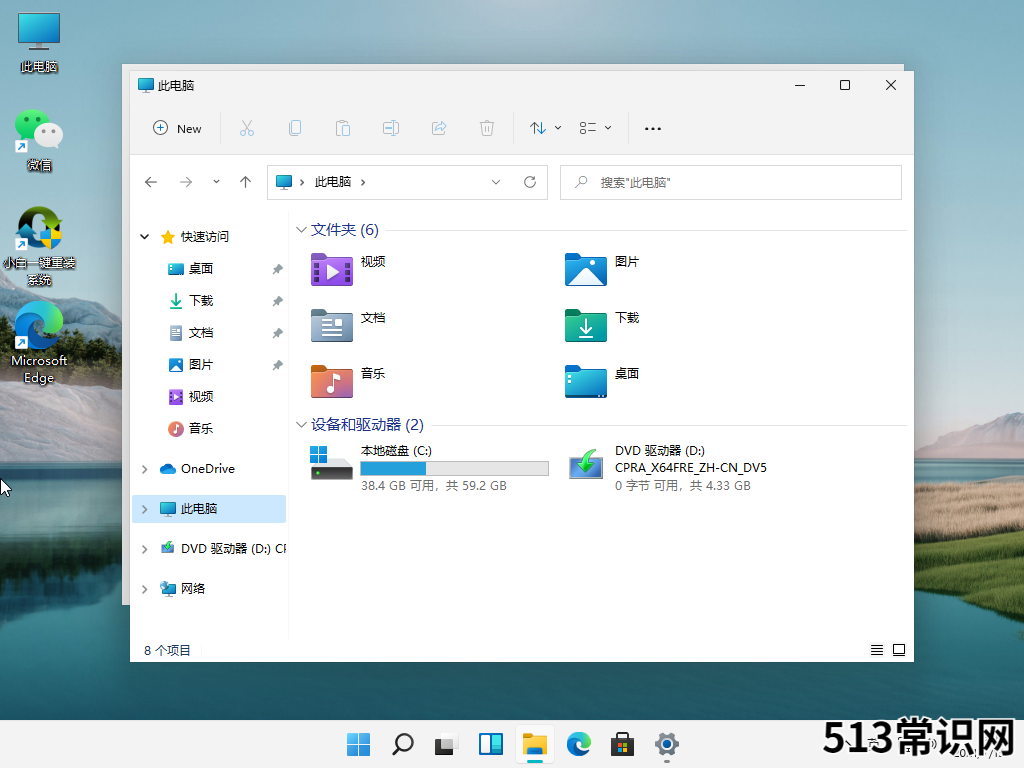
Task: Collapse the 文件夹 (6) group header
Action: click(301, 230)
